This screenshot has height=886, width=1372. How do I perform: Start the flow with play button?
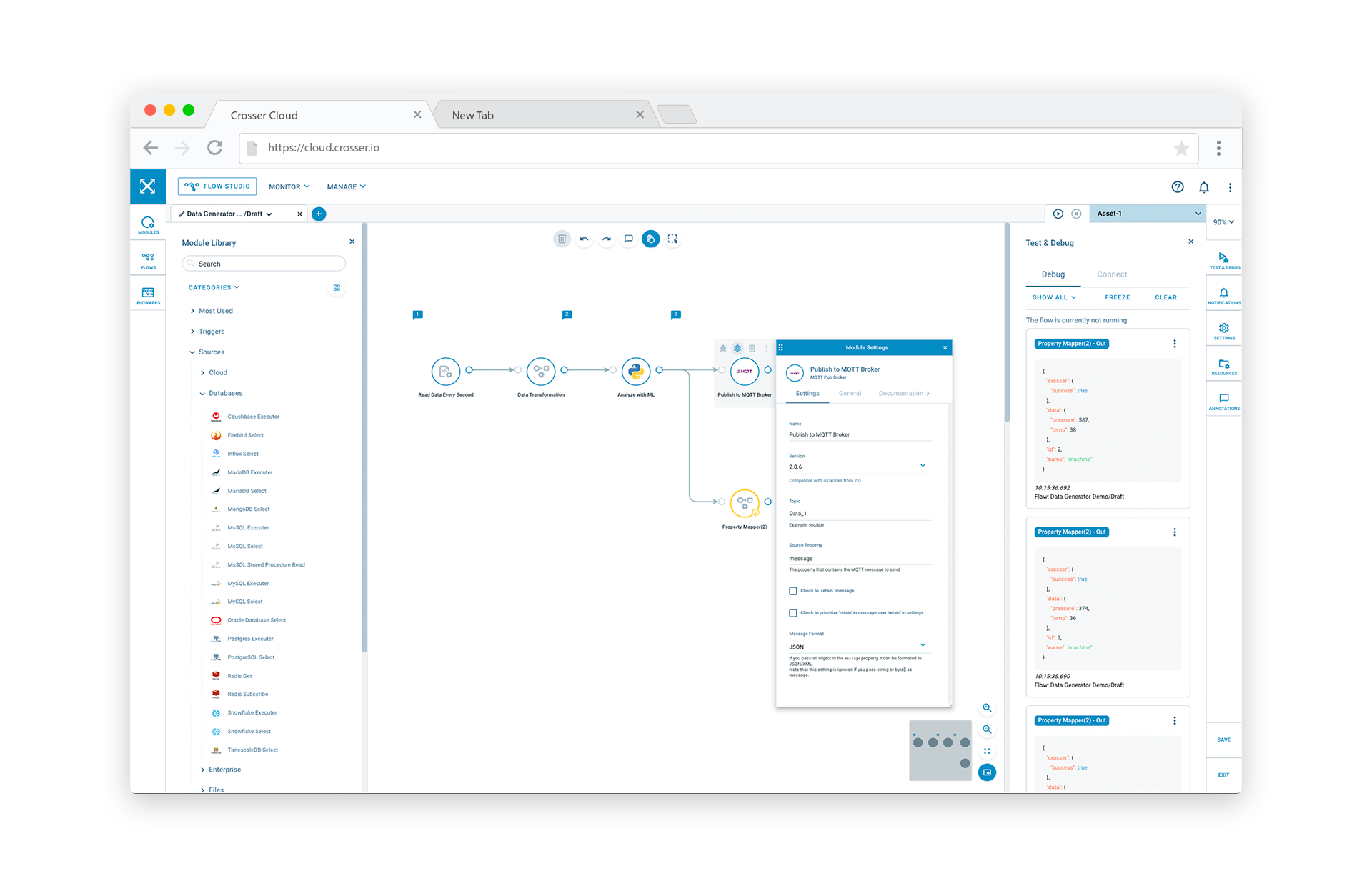1058,214
